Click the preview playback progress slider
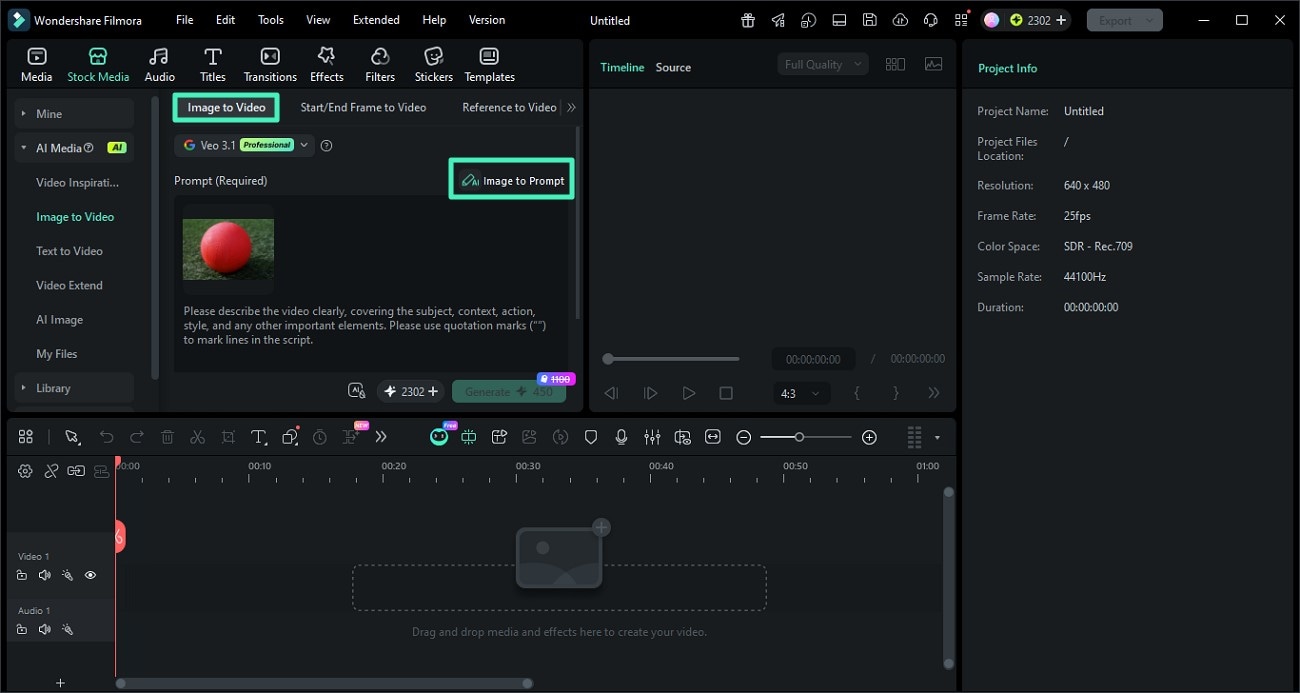1300x693 pixels. 672,358
